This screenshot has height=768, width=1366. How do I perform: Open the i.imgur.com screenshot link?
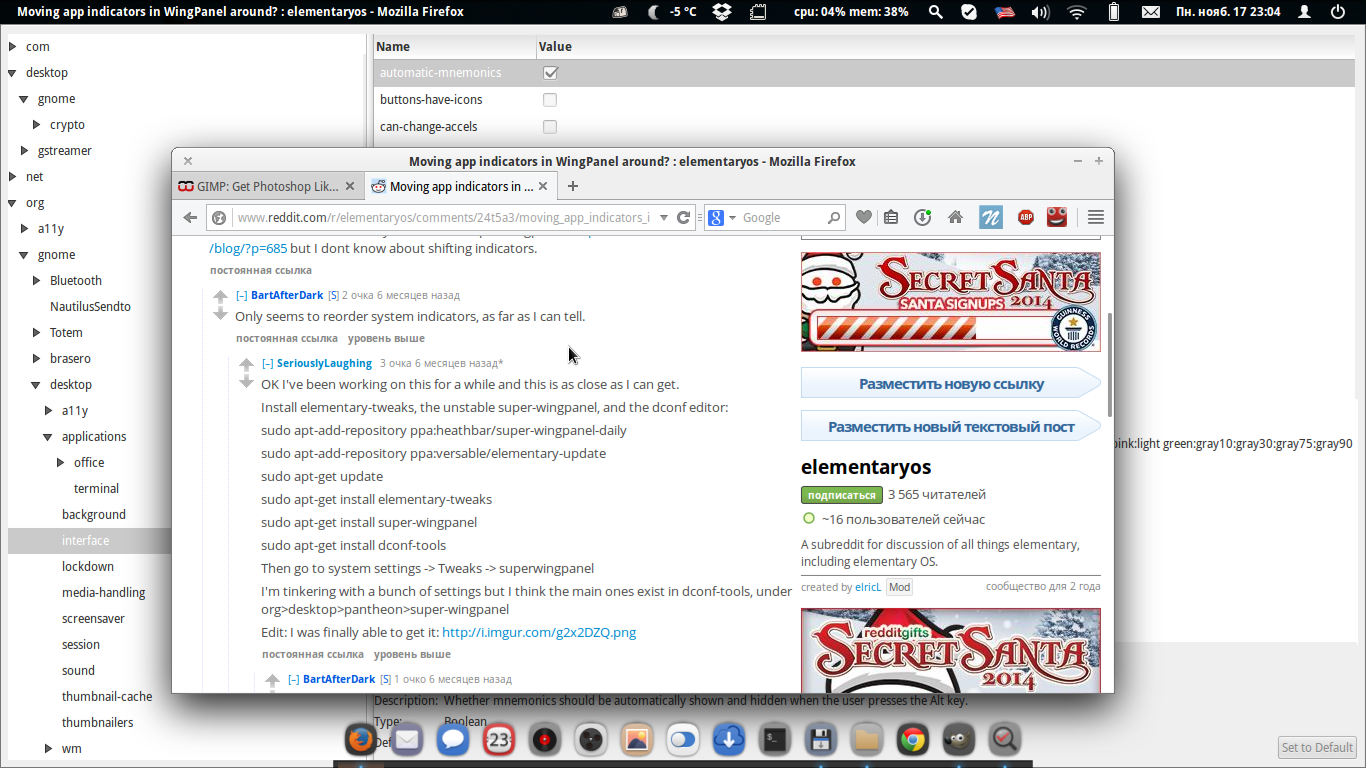pos(539,632)
